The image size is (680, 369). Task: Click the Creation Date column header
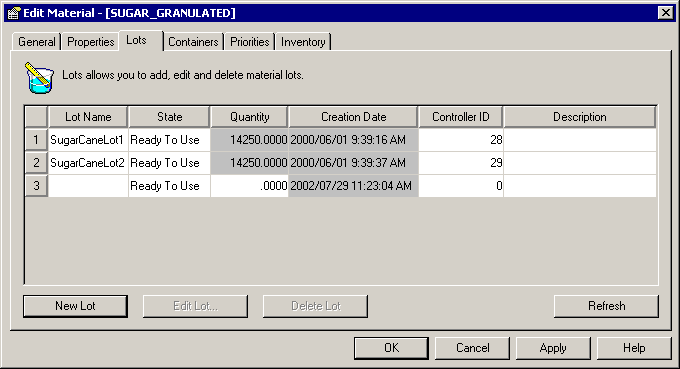353,117
